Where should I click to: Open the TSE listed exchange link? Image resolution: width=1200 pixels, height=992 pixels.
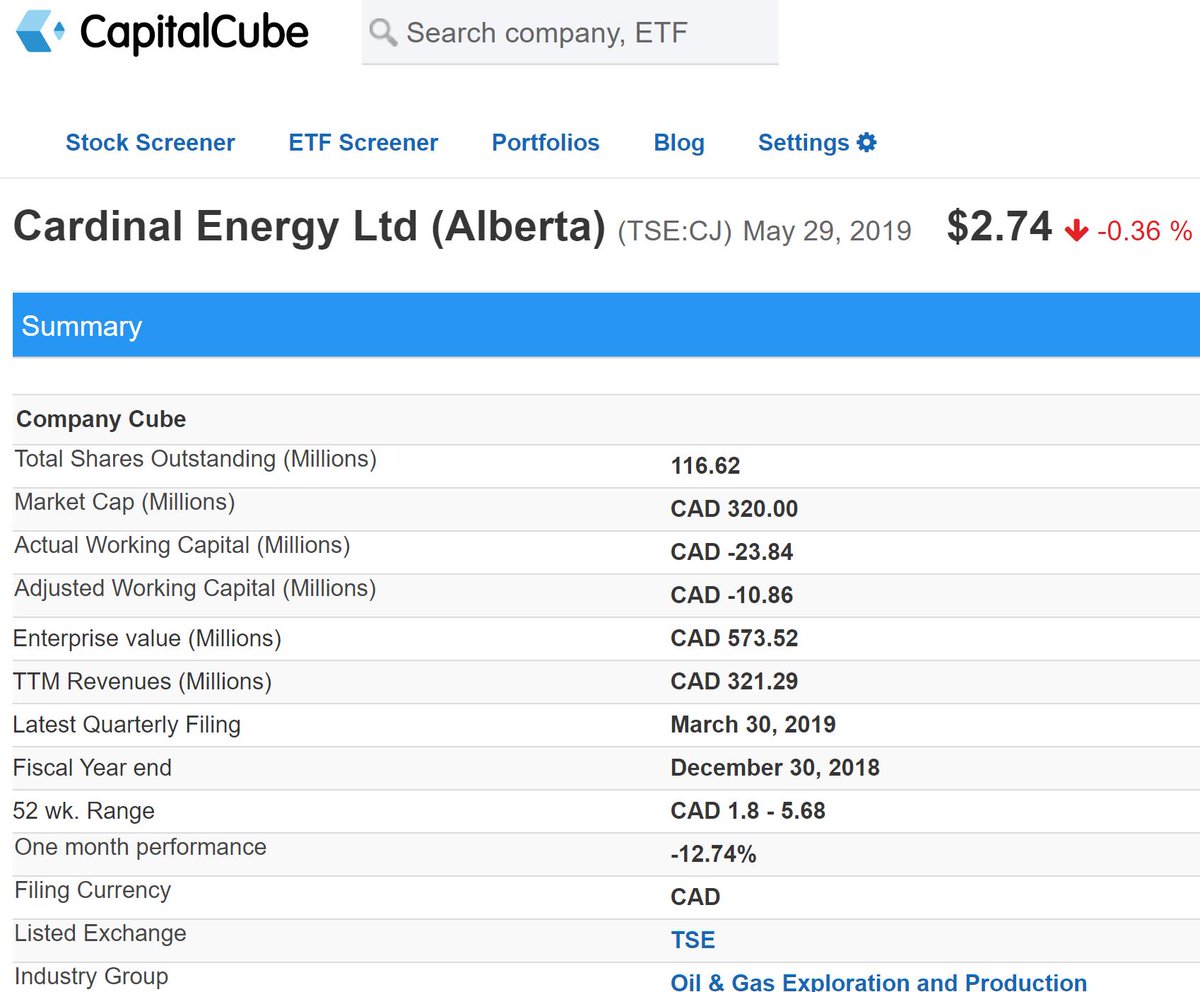click(693, 940)
